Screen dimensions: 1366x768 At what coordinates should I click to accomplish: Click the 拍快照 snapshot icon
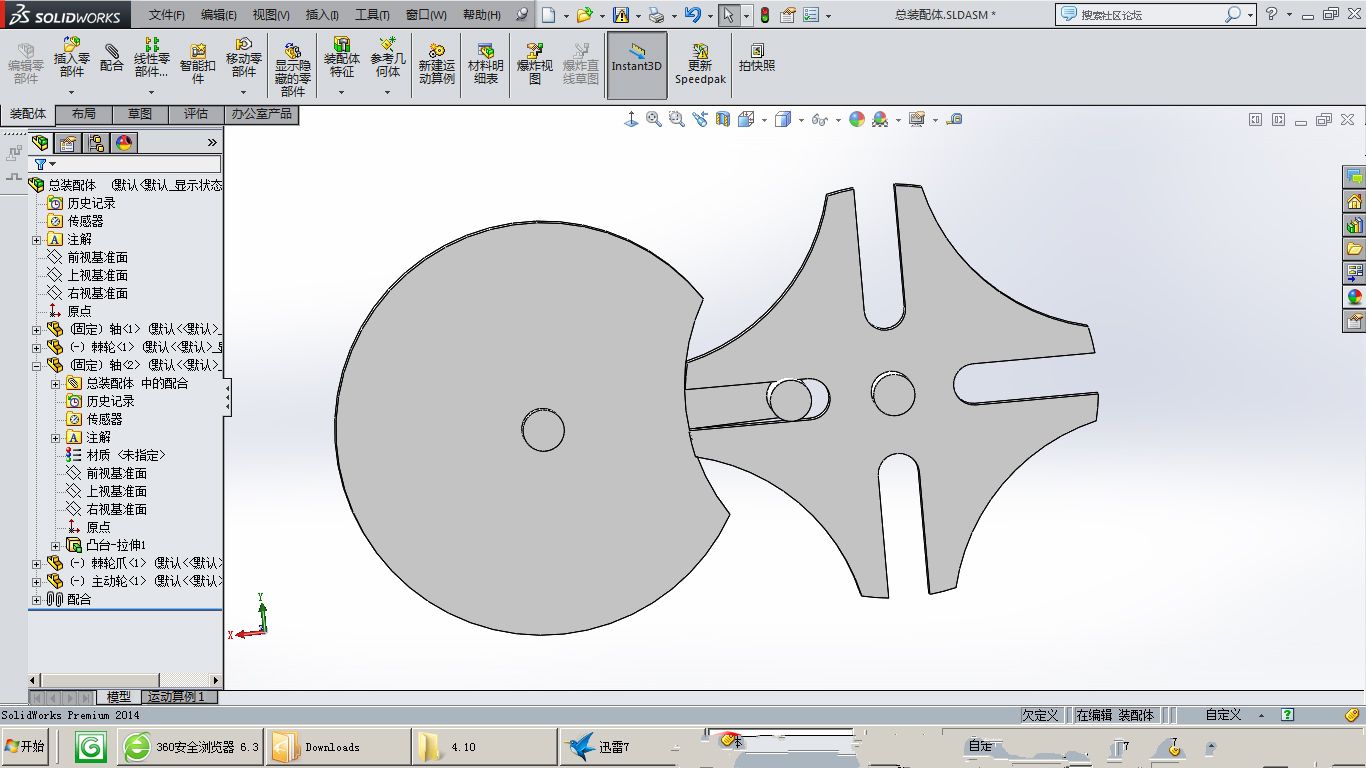coord(757,58)
